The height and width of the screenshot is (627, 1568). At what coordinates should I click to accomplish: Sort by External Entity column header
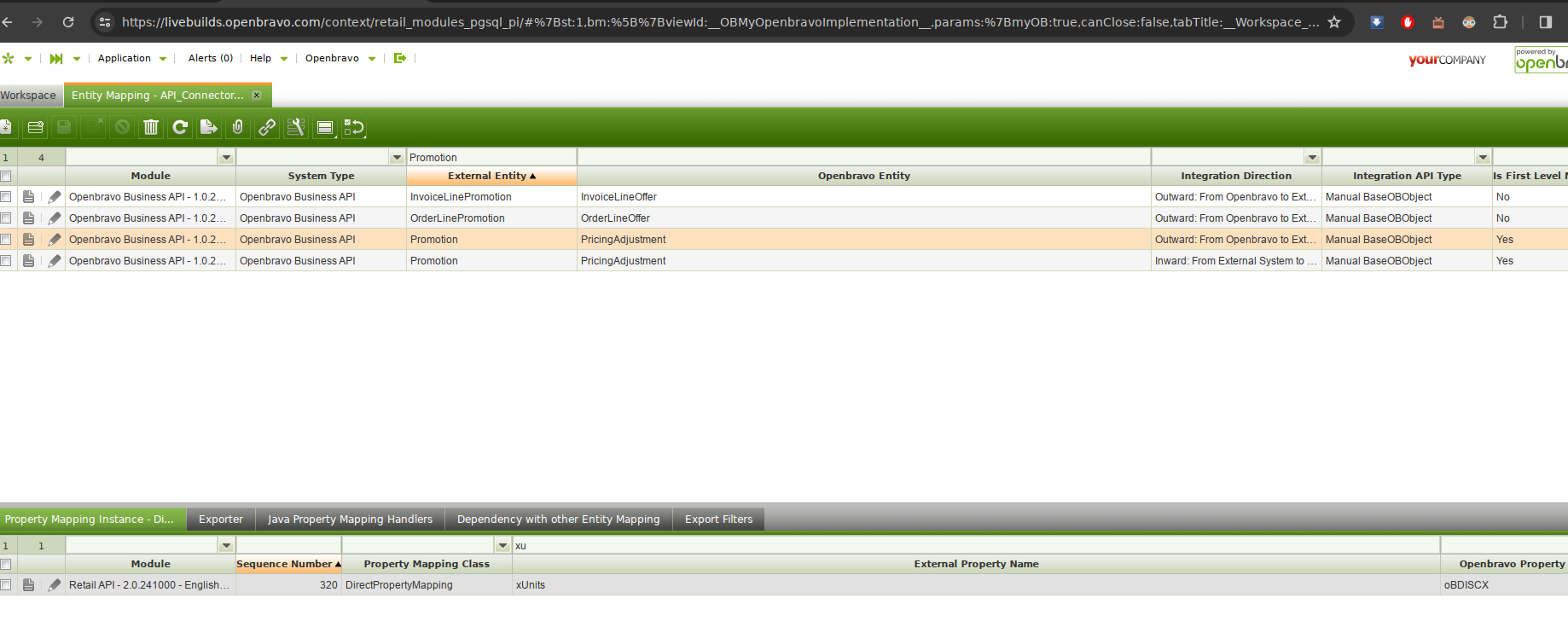click(491, 176)
